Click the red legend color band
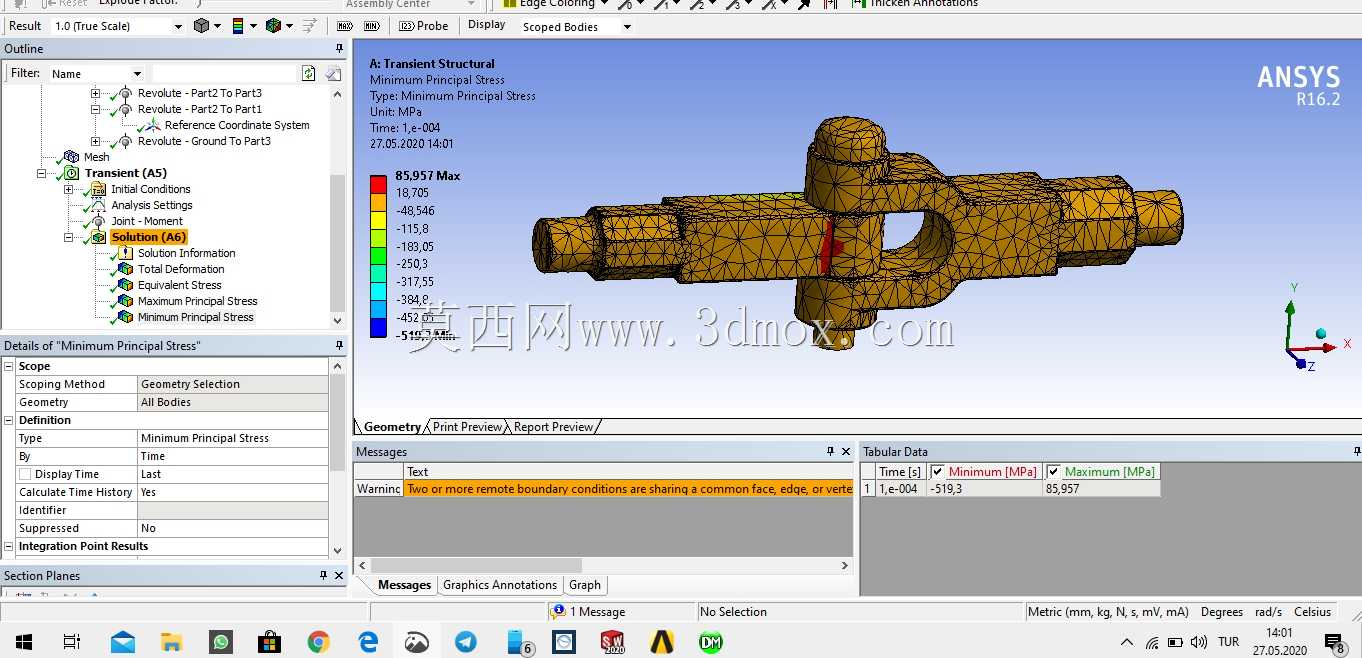The image size is (1362, 658). coord(378,185)
